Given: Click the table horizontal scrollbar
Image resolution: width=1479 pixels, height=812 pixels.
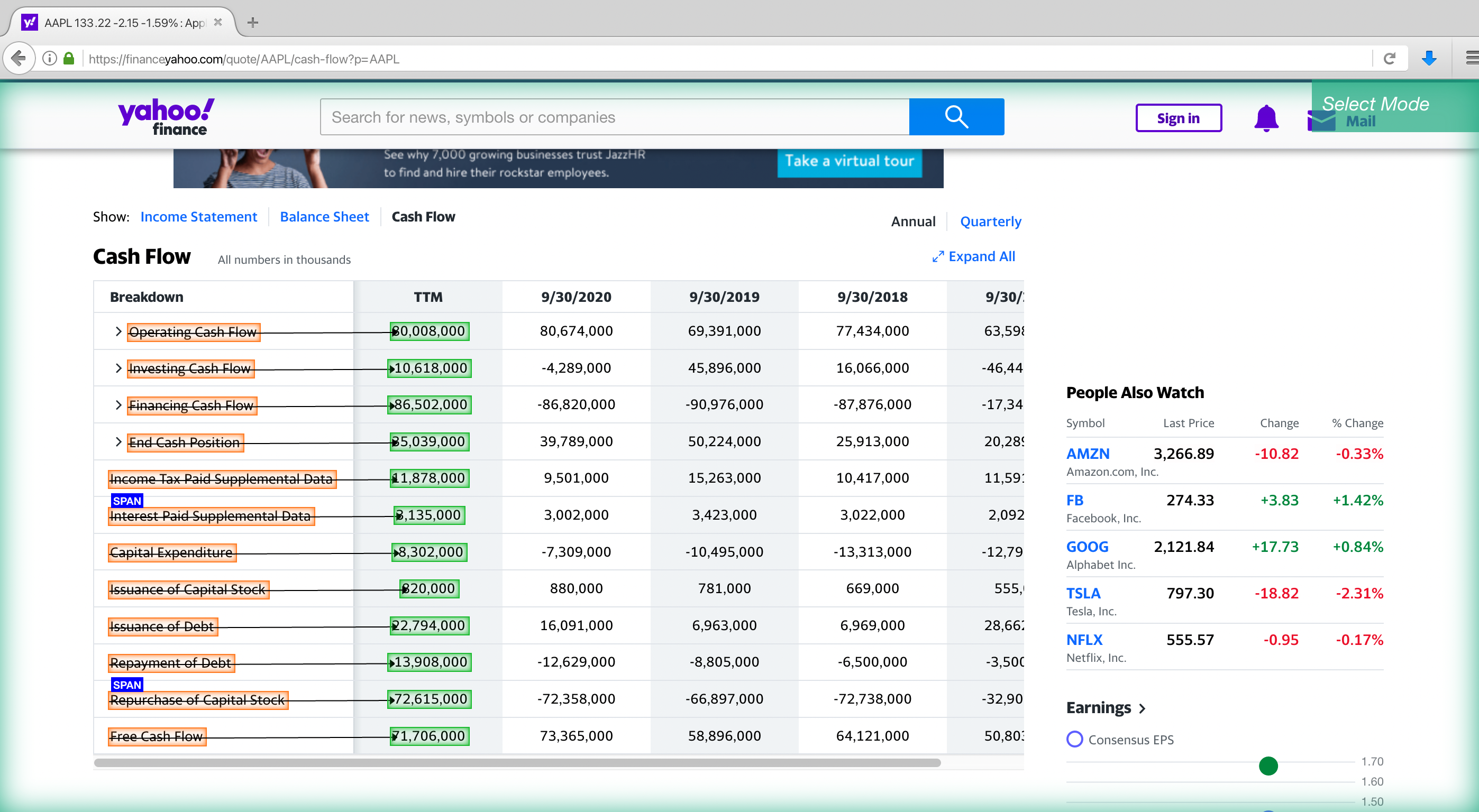Looking at the screenshot, I should click(517, 763).
